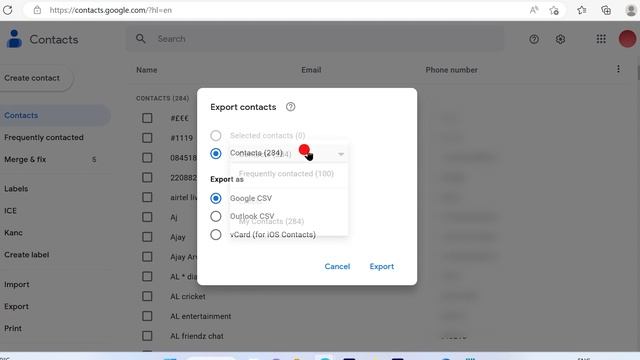This screenshot has height=360, width=640.
Task: Click Export in the sidebar
Action: (16, 307)
